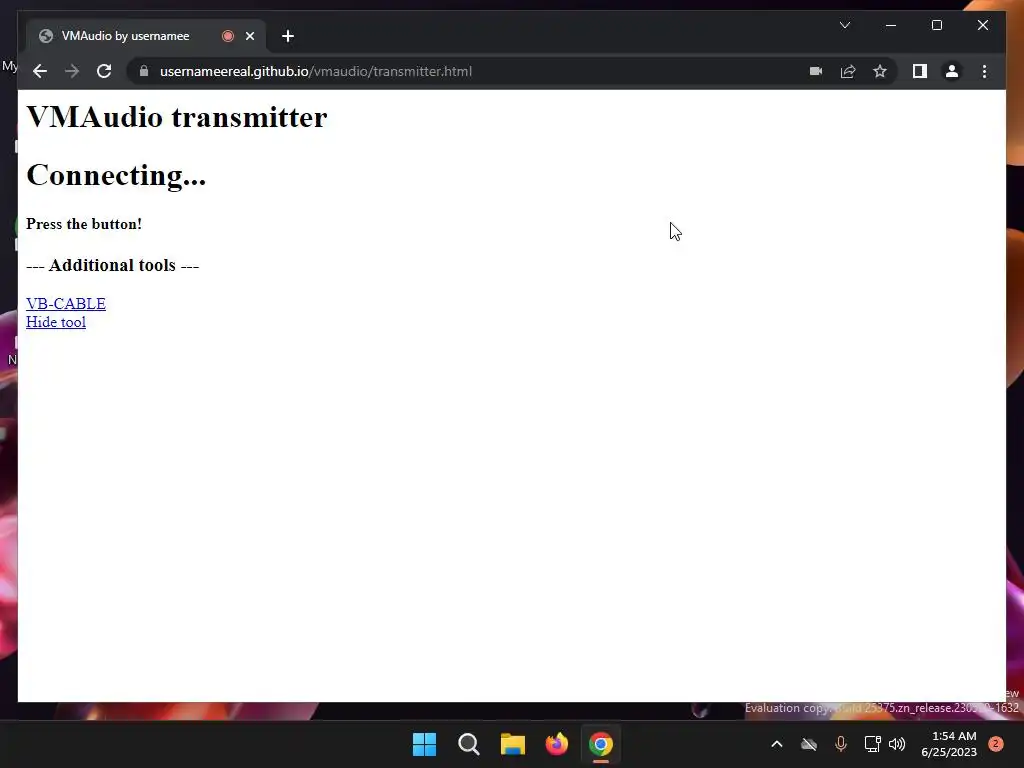Click the microphone in-use tray icon
The height and width of the screenshot is (768, 1024).
pos(840,744)
